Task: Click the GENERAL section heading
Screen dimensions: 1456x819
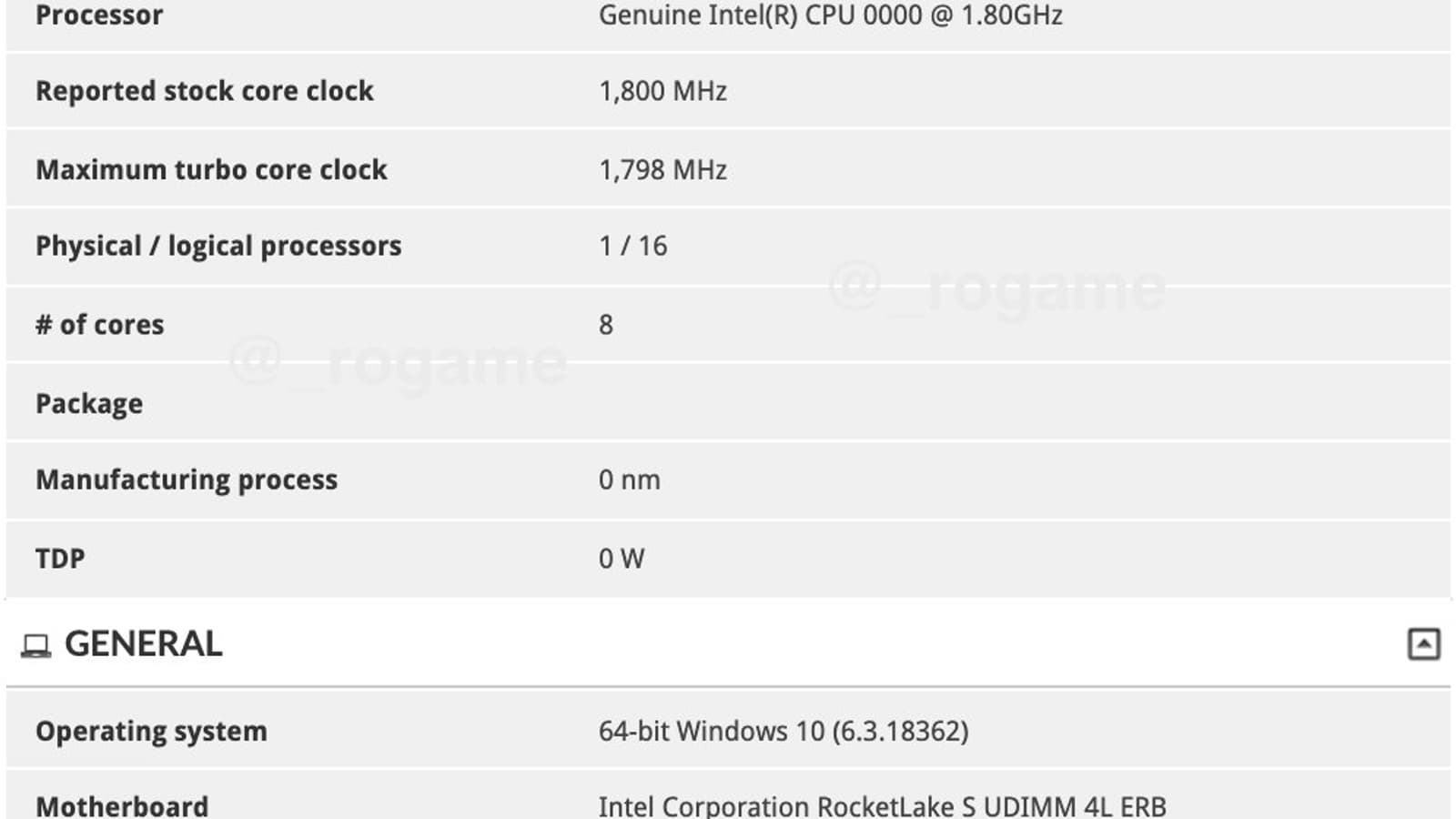Action: 143,644
